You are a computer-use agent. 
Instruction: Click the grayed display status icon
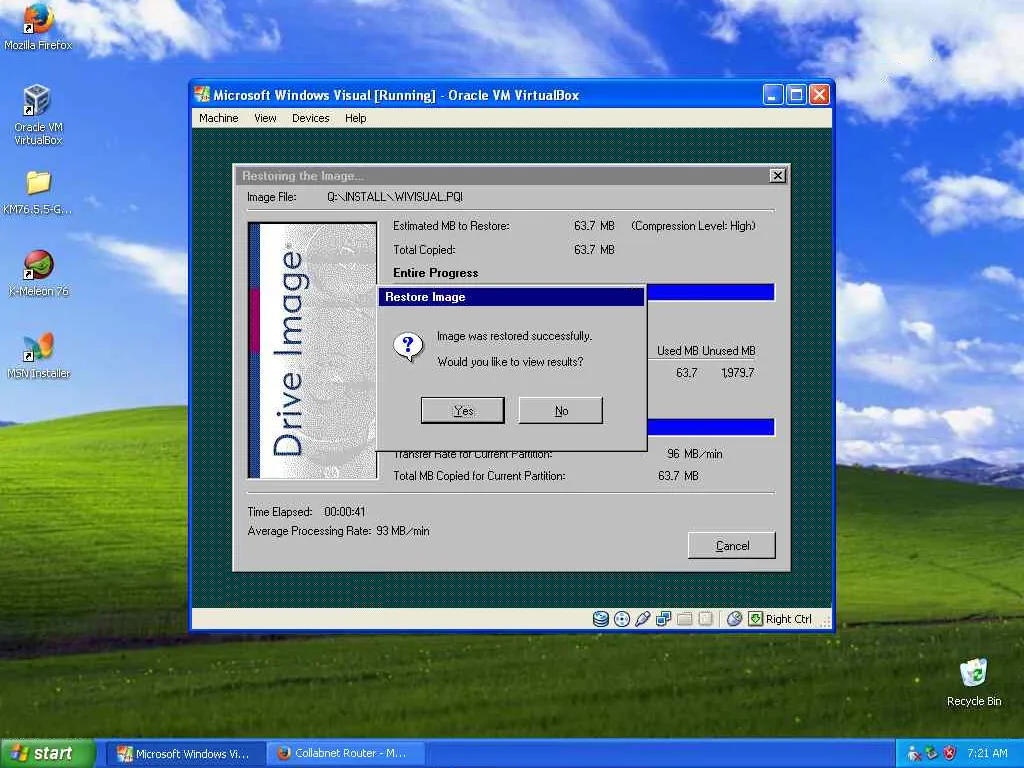pos(705,618)
